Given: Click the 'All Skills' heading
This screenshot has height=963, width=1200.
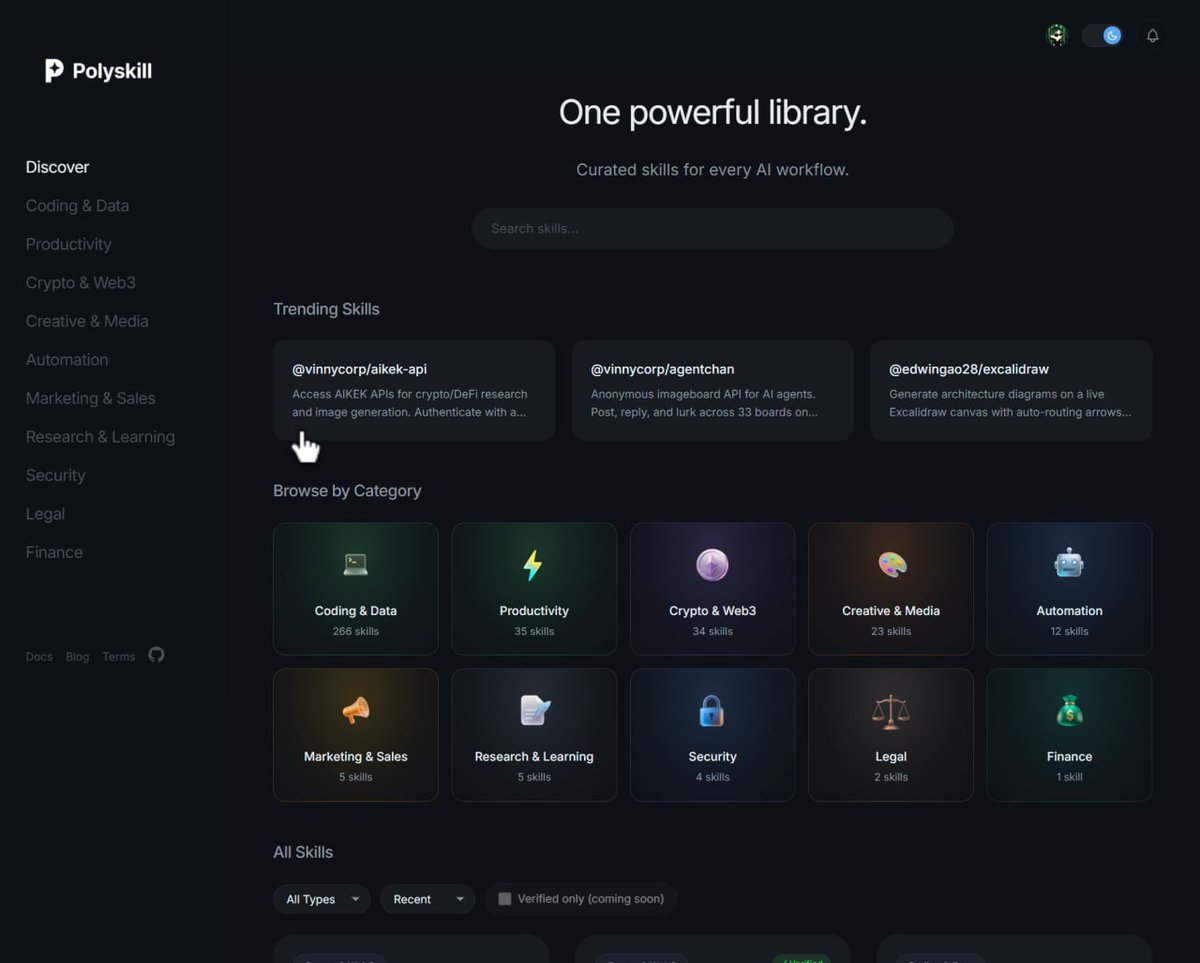Looking at the screenshot, I should [303, 852].
